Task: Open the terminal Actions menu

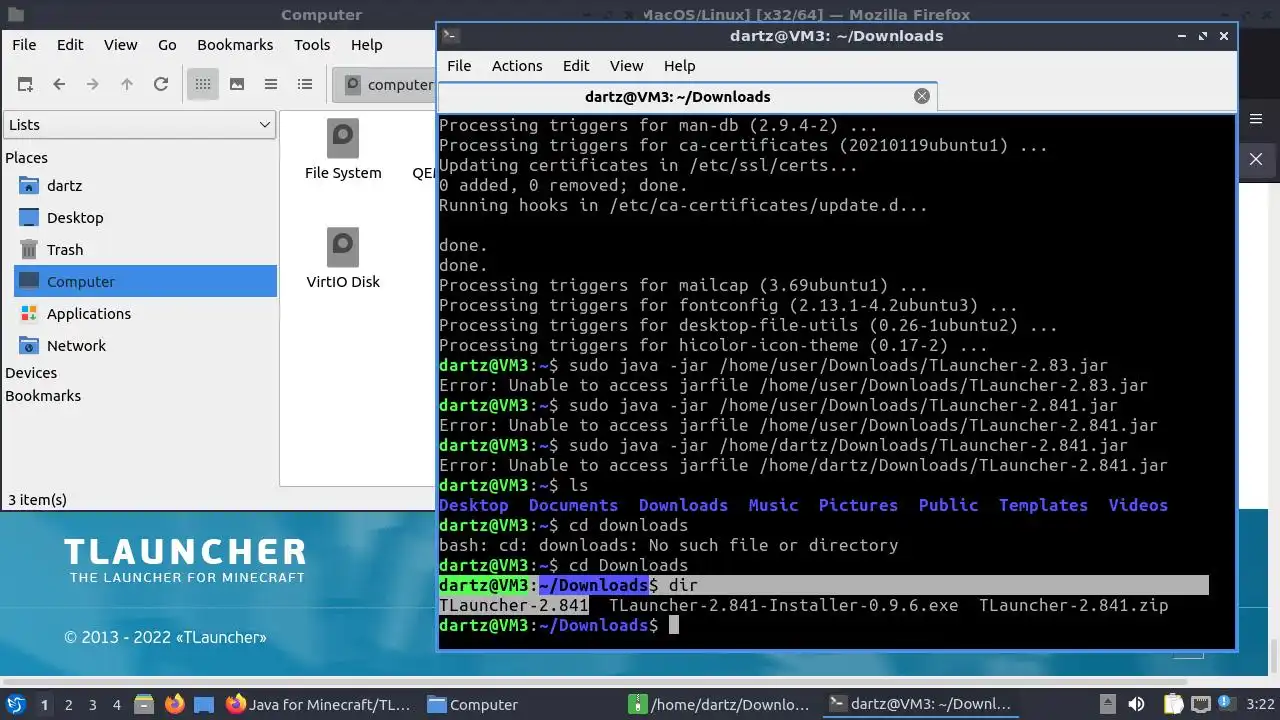Action: click(517, 66)
